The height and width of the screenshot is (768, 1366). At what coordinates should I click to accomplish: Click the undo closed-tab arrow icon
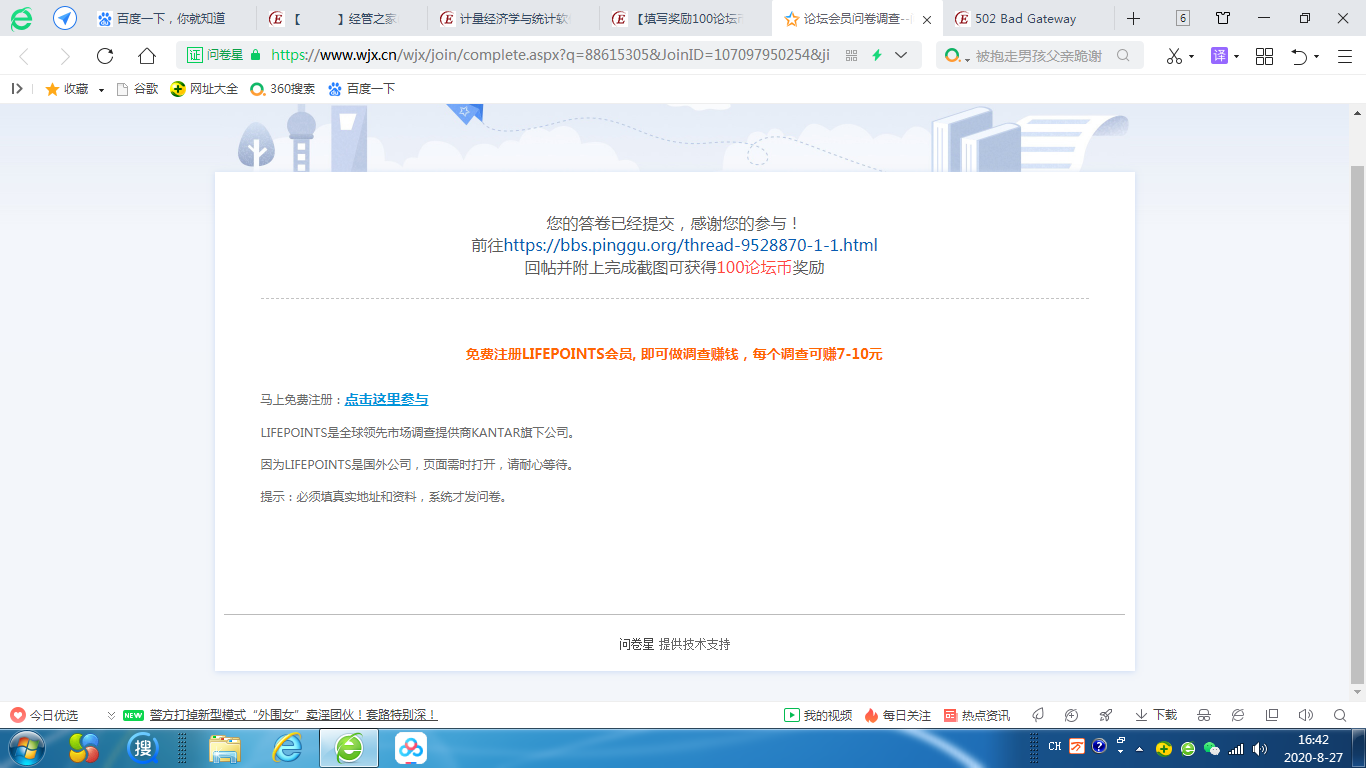[1299, 56]
